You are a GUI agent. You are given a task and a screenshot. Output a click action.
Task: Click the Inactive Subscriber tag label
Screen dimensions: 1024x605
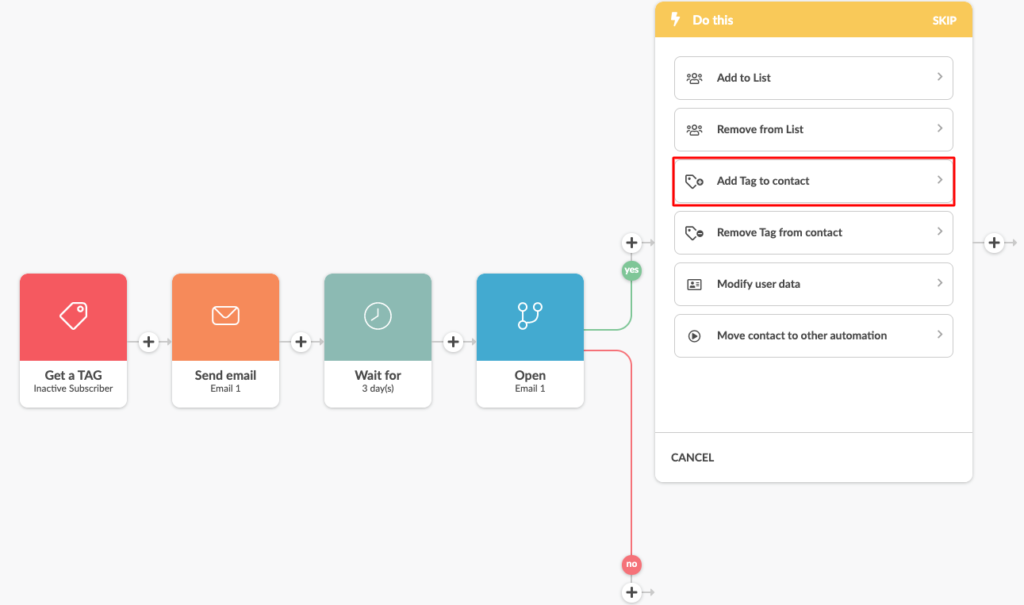tap(73, 389)
